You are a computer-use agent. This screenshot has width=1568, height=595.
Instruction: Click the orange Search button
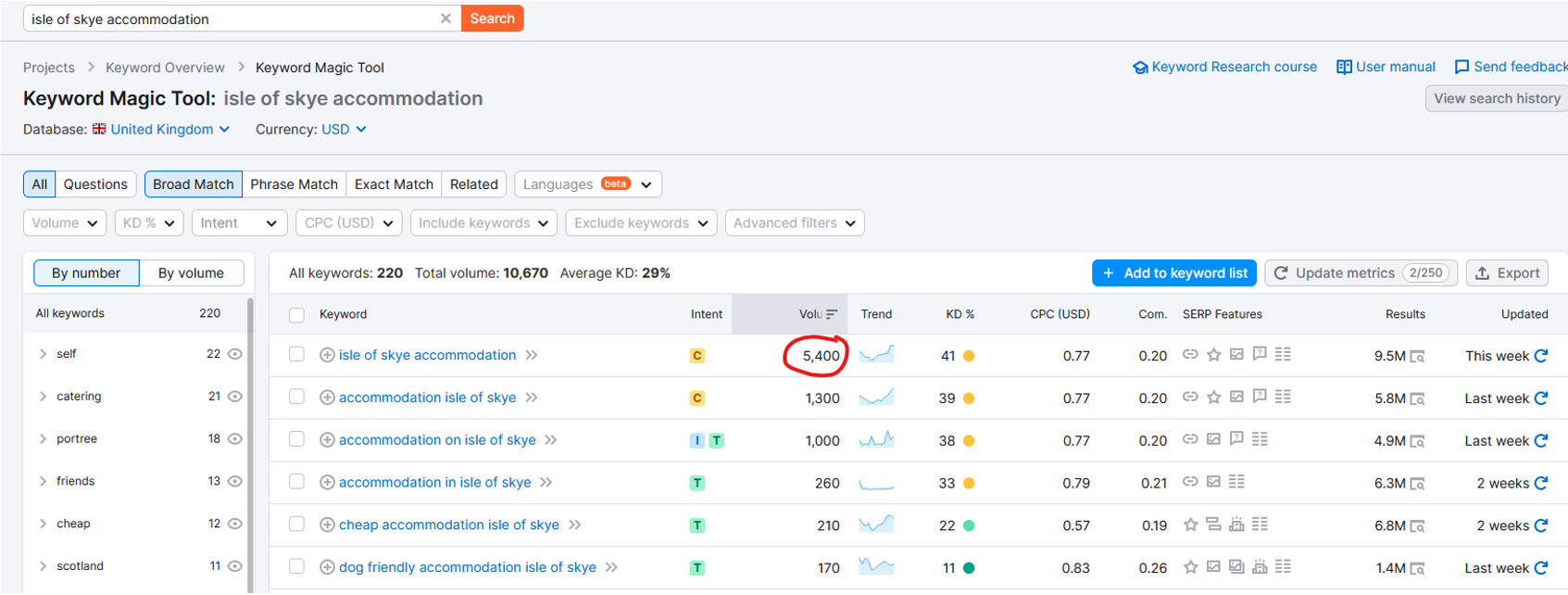coord(493,19)
